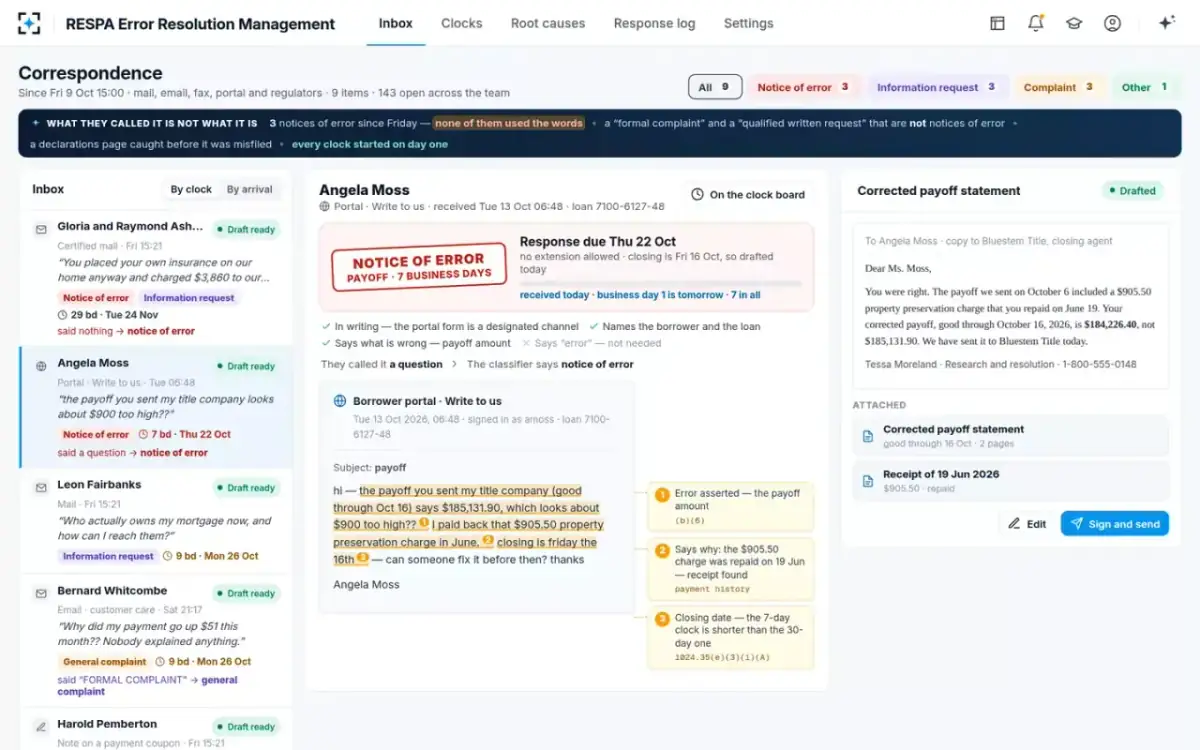Click envelope icon on Leon Fairbanks item

(41, 488)
